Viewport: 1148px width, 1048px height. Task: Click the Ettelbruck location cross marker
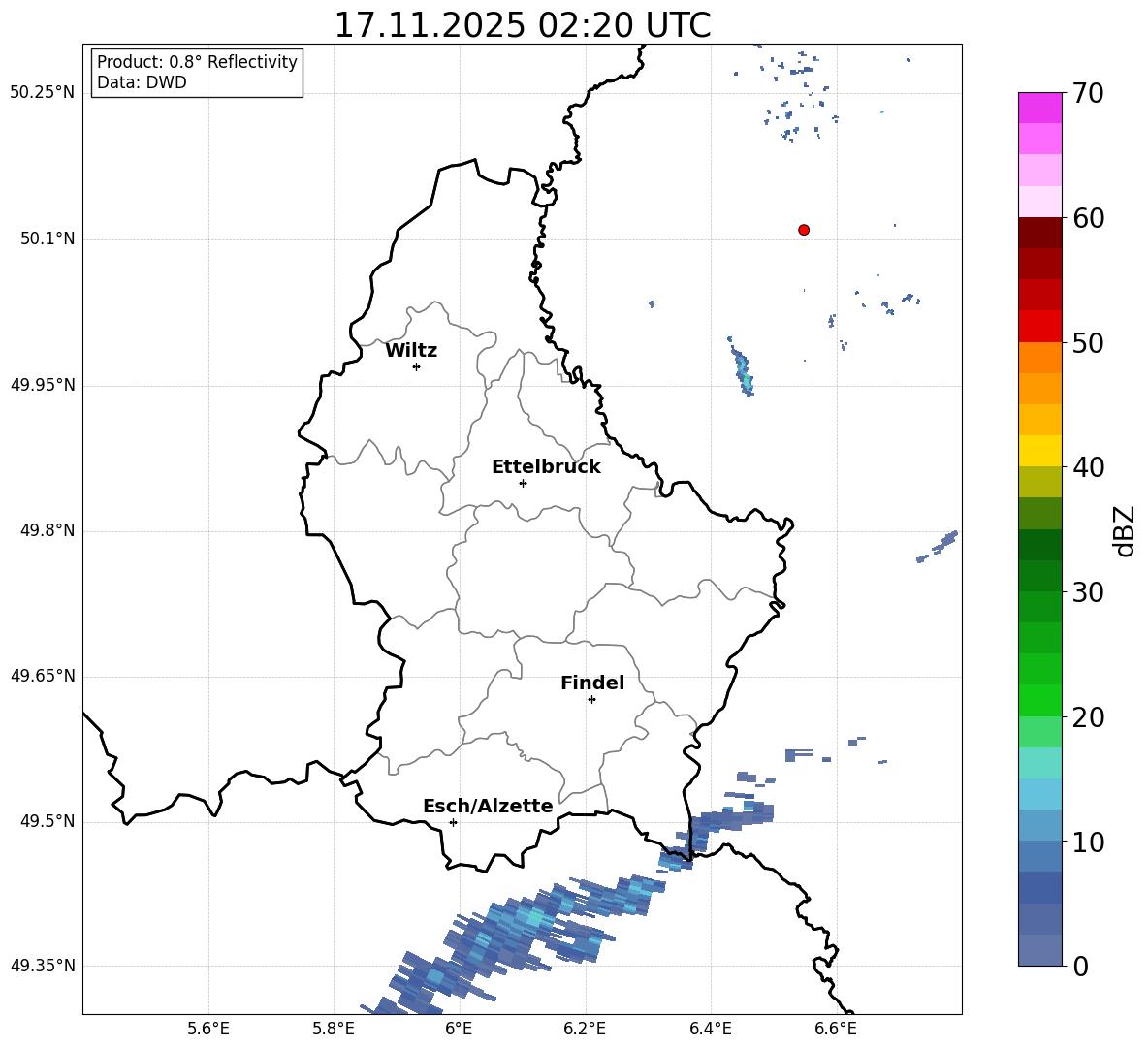pos(523,483)
